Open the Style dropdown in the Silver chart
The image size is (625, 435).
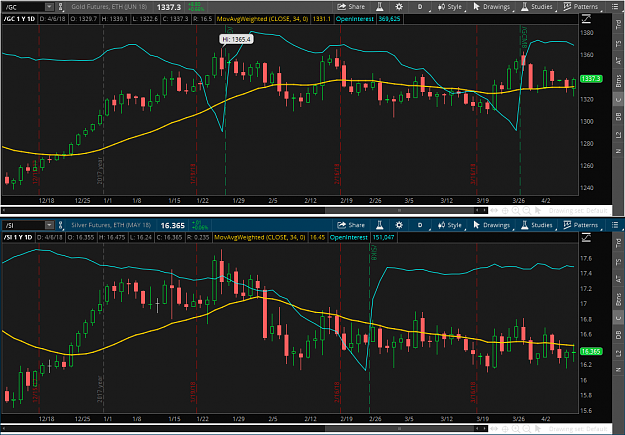[x=450, y=225]
